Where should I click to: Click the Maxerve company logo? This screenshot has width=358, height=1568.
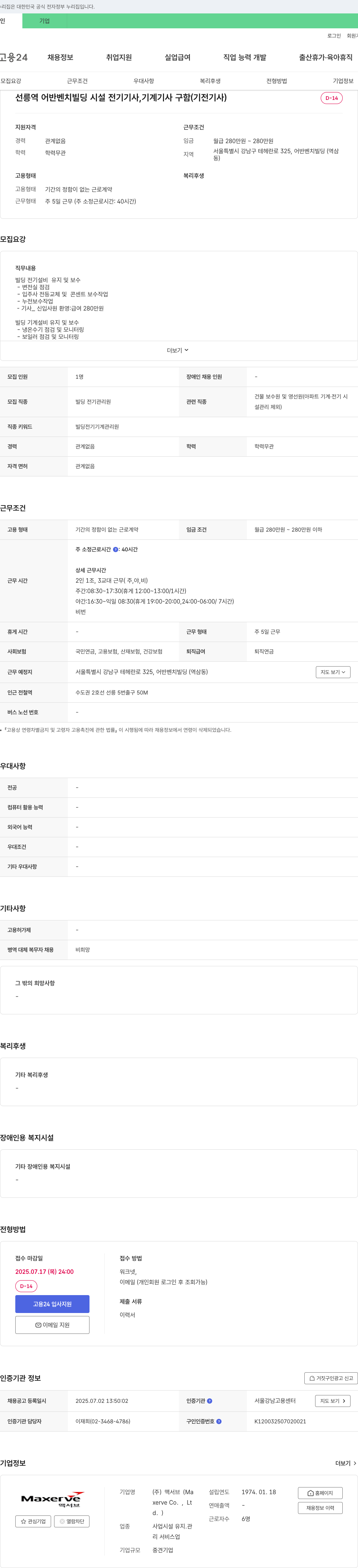pyautogui.click(x=52, y=1499)
